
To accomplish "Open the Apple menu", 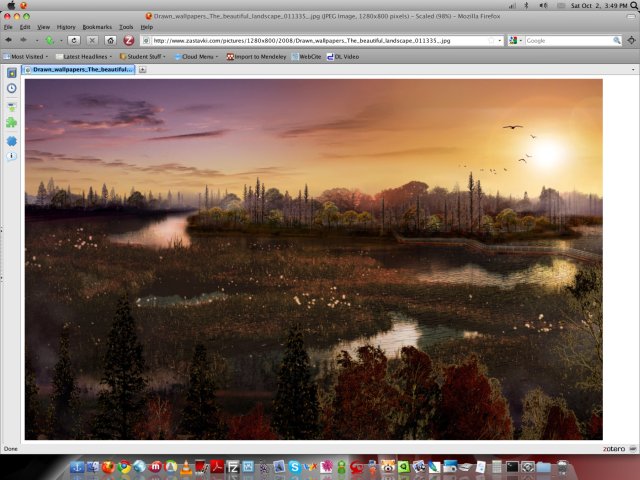I will pos(11,5).
